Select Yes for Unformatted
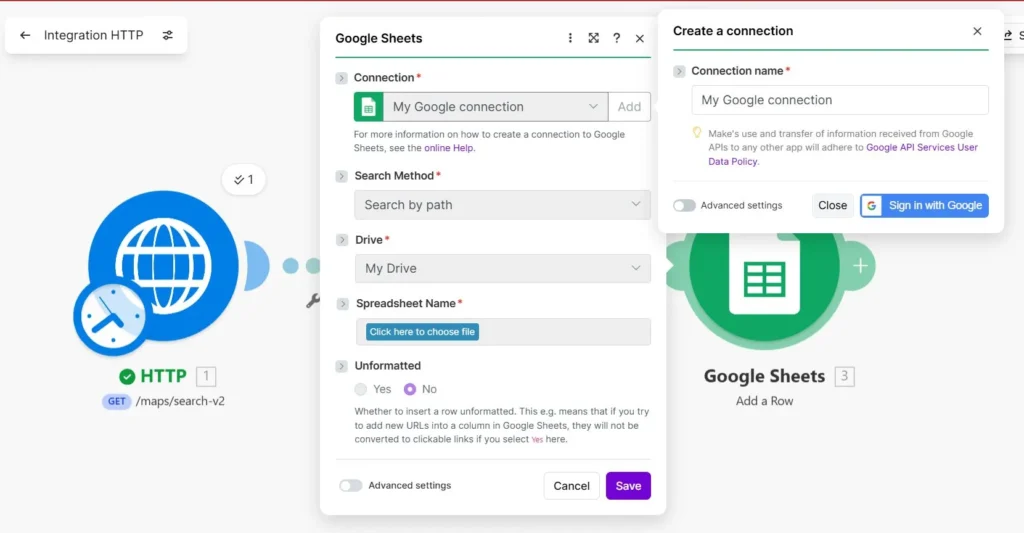The width and height of the screenshot is (1024, 533). (x=360, y=389)
